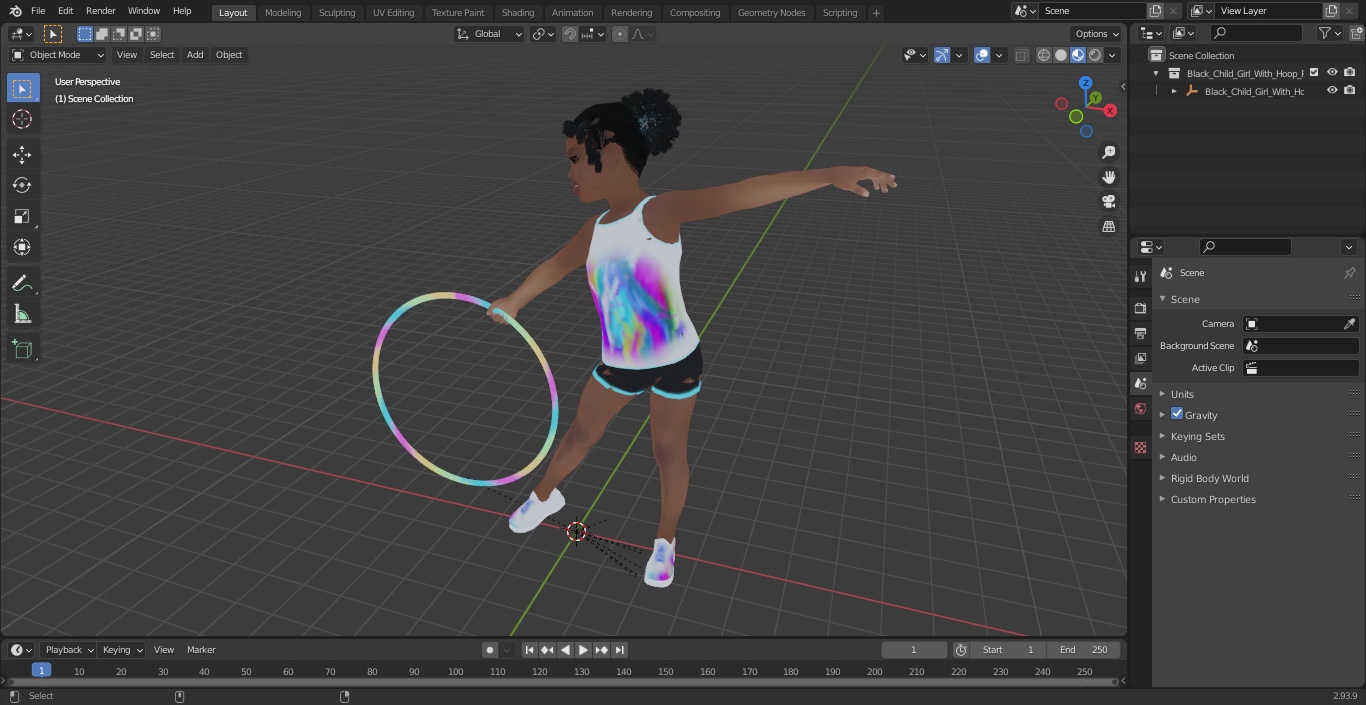This screenshot has height=705, width=1366.
Task: Open the shading options dropdown arrow
Action: pos(1112,55)
